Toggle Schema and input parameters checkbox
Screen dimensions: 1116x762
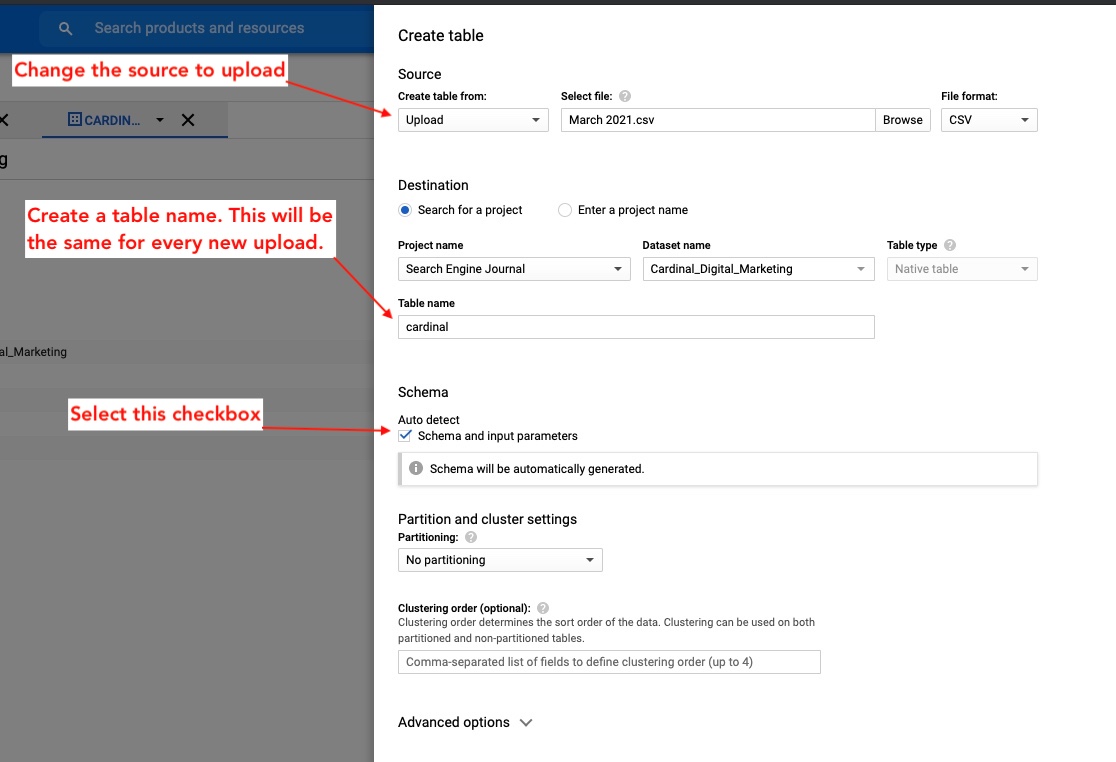(x=405, y=436)
